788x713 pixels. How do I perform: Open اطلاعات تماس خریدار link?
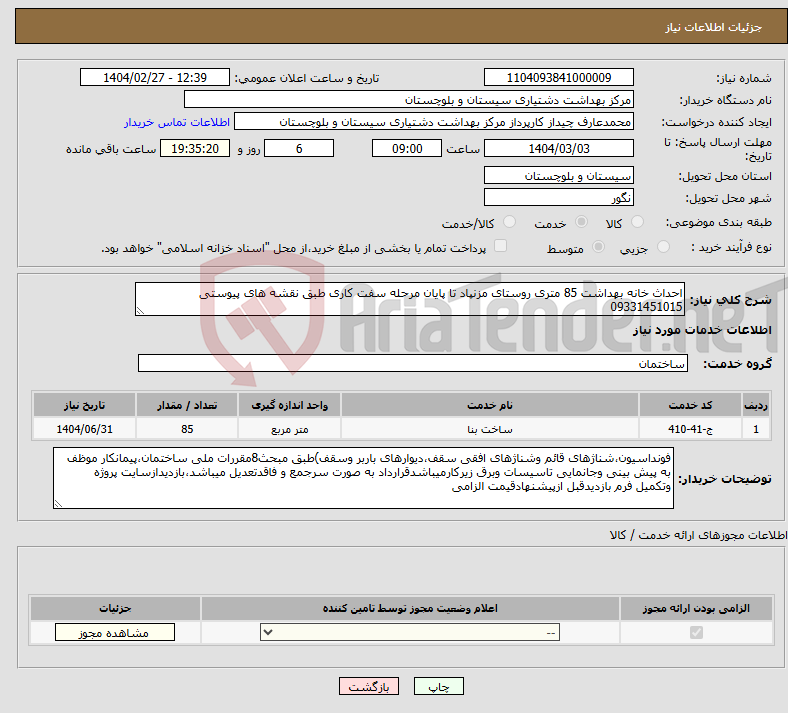coord(177,122)
